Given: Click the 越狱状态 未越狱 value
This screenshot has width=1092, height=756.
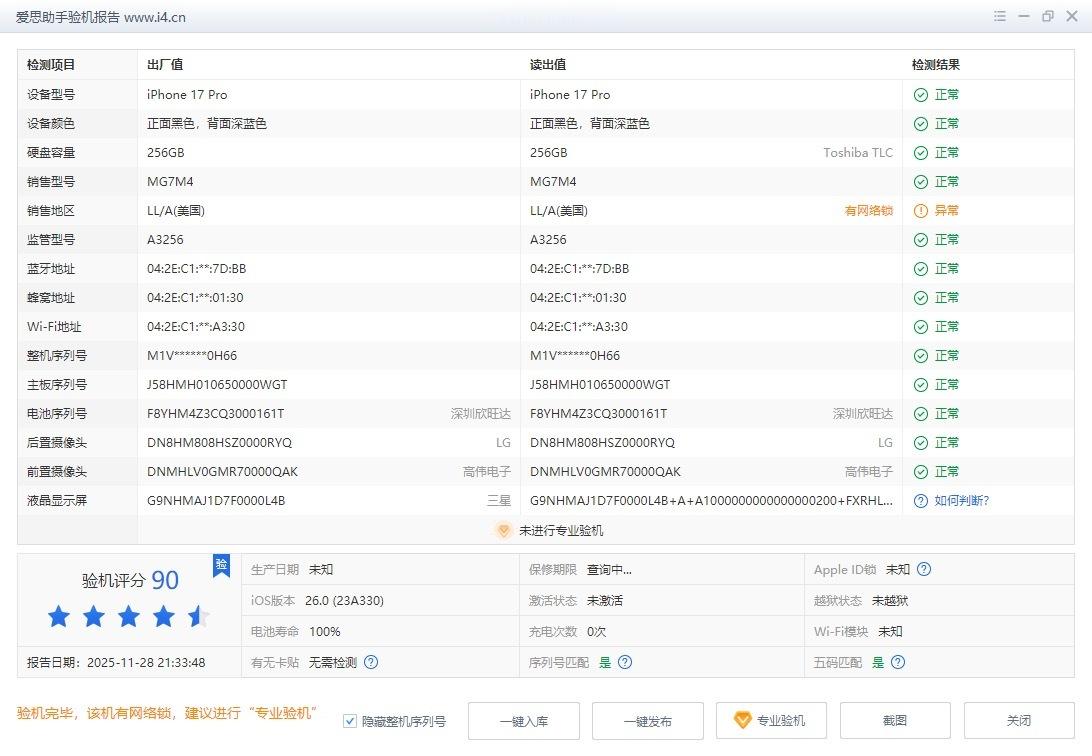Looking at the screenshot, I should click(890, 601).
